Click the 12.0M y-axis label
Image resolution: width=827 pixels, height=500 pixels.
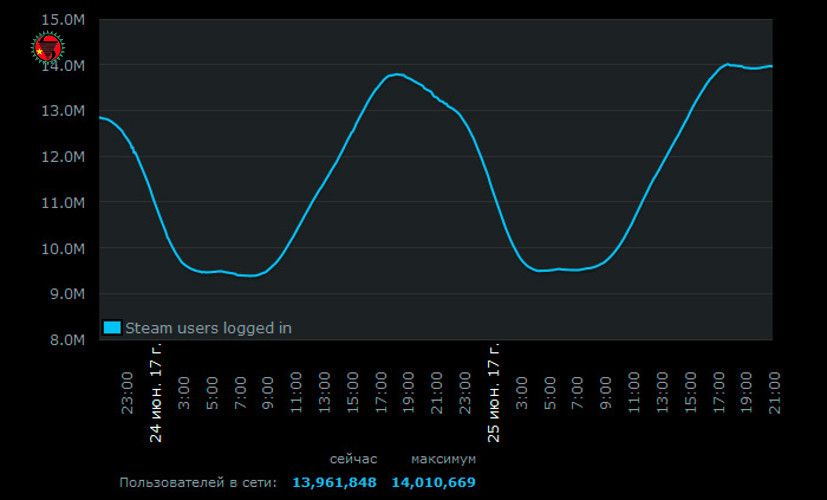pyautogui.click(x=63, y=157)
